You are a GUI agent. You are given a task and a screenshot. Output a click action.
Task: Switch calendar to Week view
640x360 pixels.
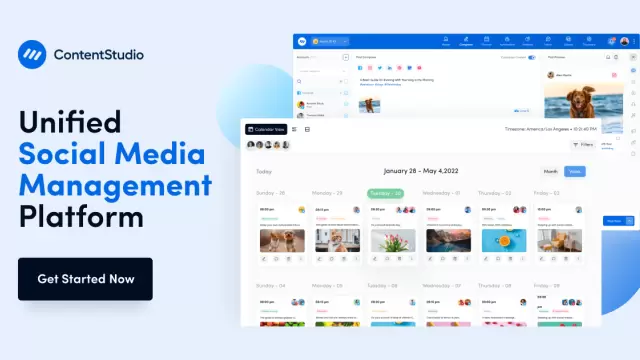click(x=575, y=171)
